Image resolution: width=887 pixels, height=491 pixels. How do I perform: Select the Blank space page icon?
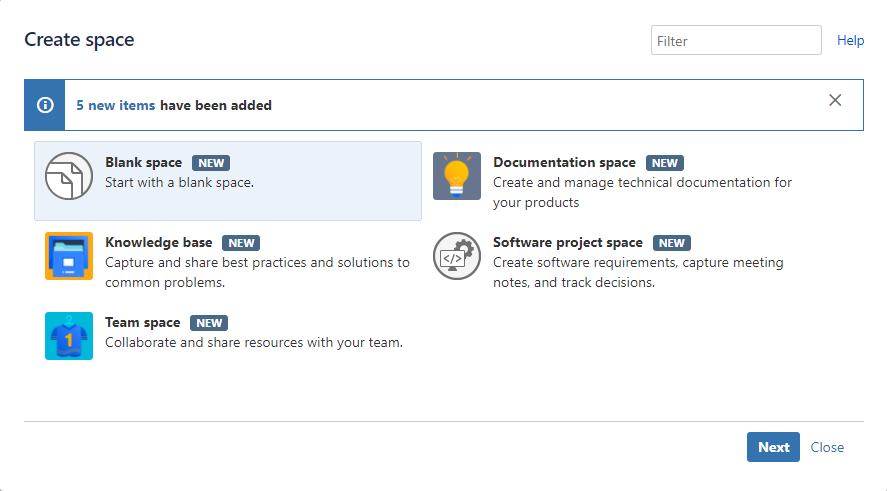[69, 176]
